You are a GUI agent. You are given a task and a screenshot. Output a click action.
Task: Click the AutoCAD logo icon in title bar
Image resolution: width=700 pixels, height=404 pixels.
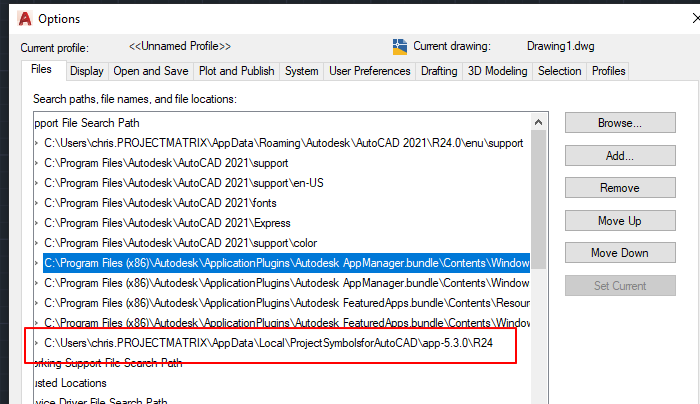[x=25, y=18]
